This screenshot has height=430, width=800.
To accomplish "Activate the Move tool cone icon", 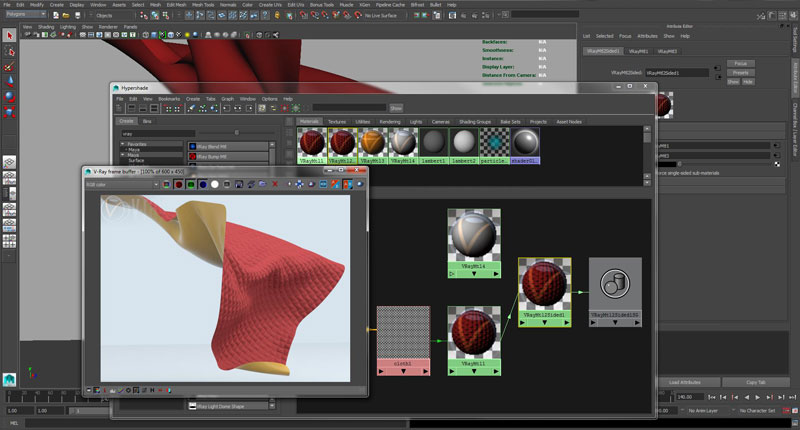I will click(x=9, y=82).
